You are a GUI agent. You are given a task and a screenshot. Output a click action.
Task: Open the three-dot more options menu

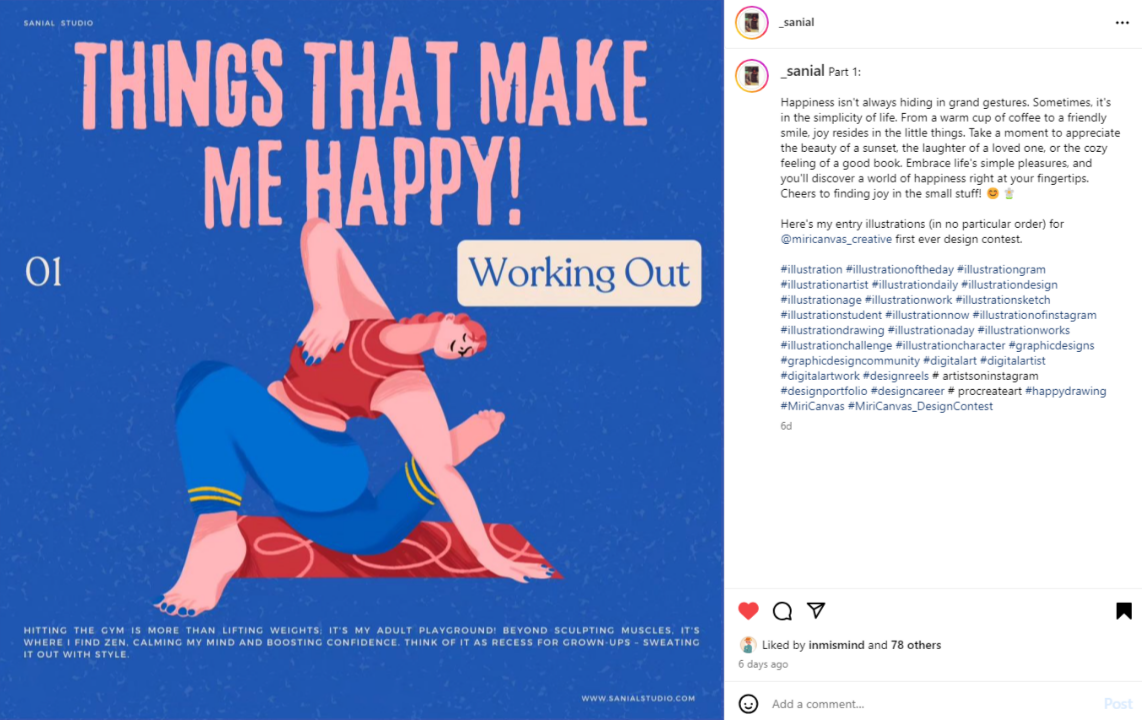click(1122, 22)
